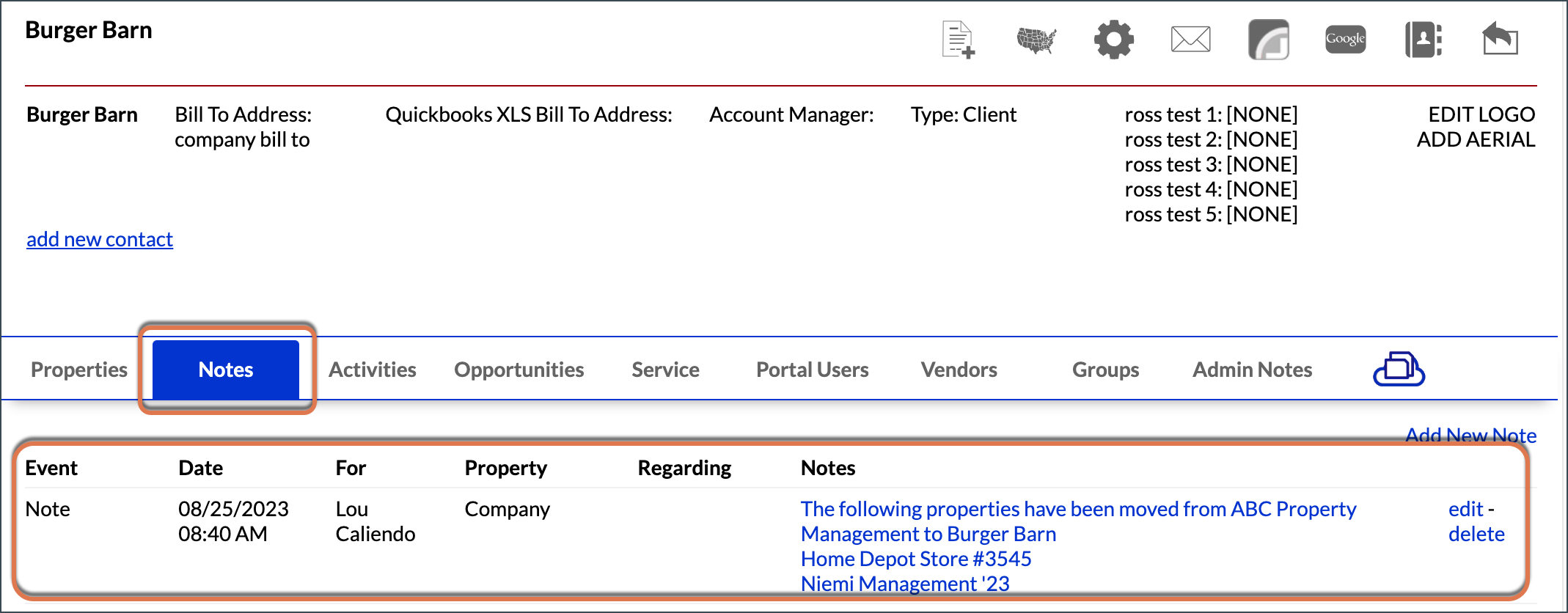The height and width of the screenshot is (613, 1568).
Task: Edit the 08/25/2023 note
Action: click(1466, 509)
